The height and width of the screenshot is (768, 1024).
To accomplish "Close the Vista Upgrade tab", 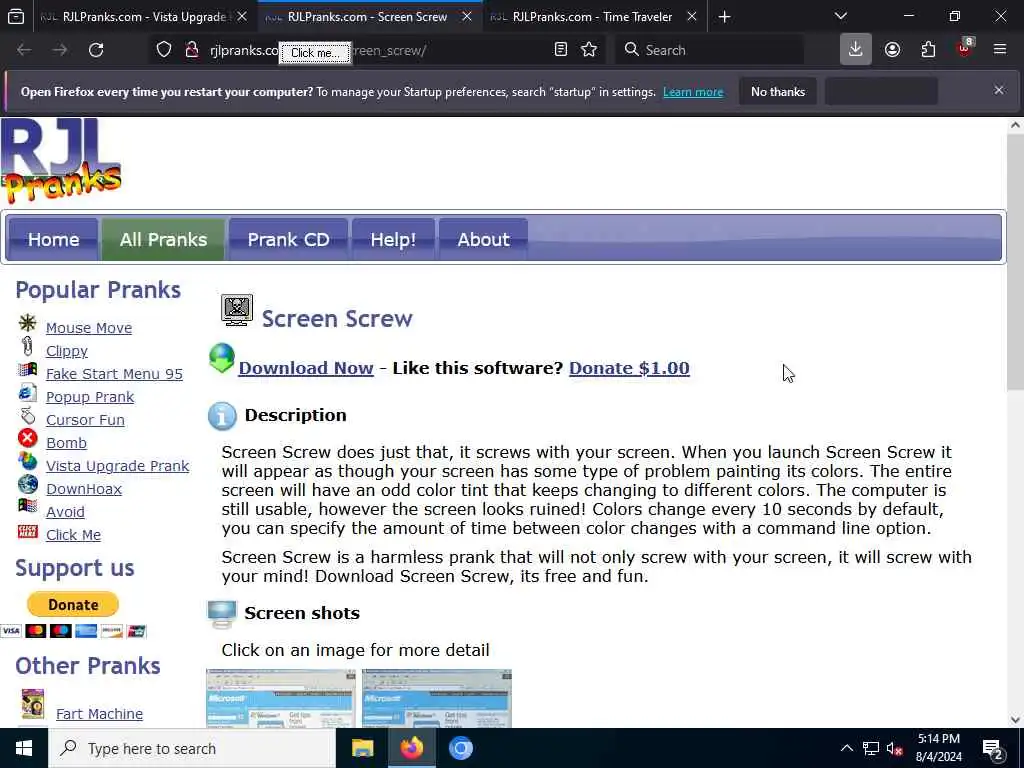I will [x=242, y=17].
